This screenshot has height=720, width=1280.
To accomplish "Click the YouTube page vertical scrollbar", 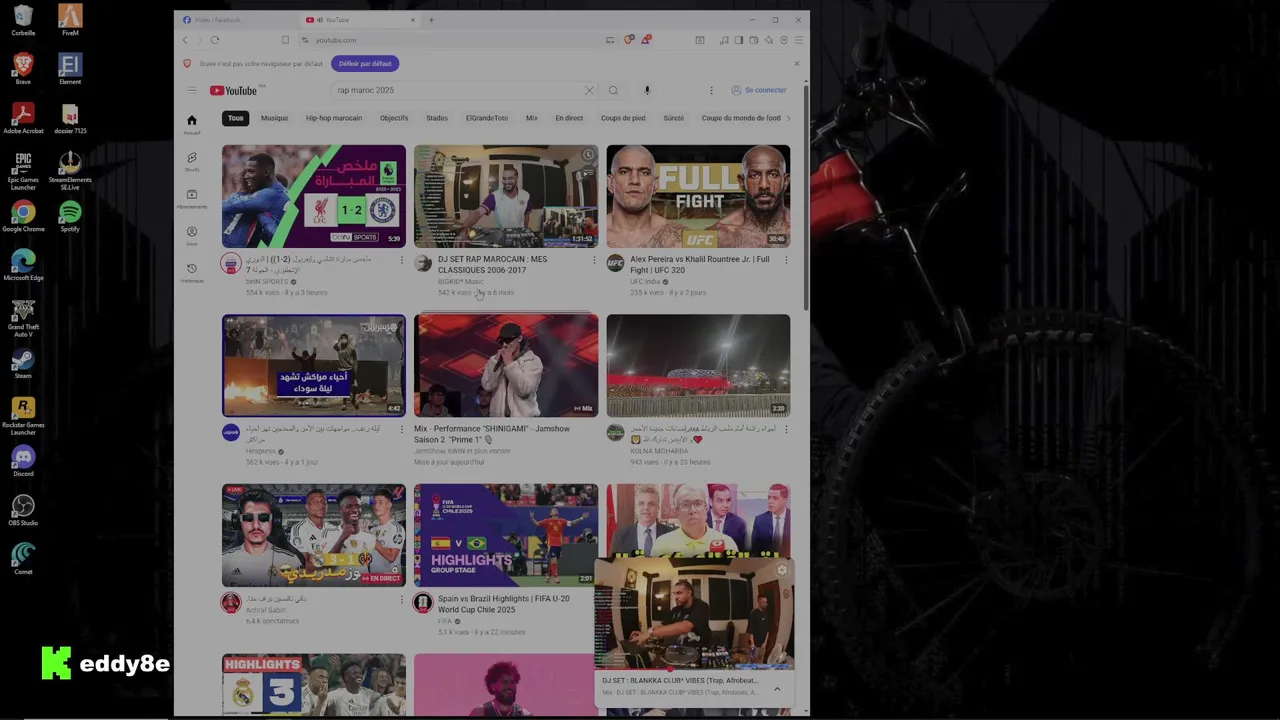I will pos(806,200).
